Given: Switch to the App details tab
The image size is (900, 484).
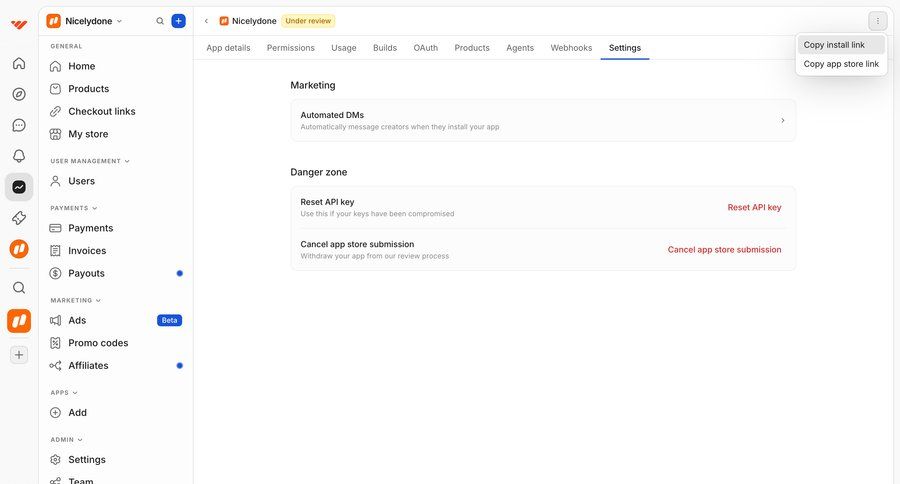Looking at the screenshot, I should coord(228,48).
